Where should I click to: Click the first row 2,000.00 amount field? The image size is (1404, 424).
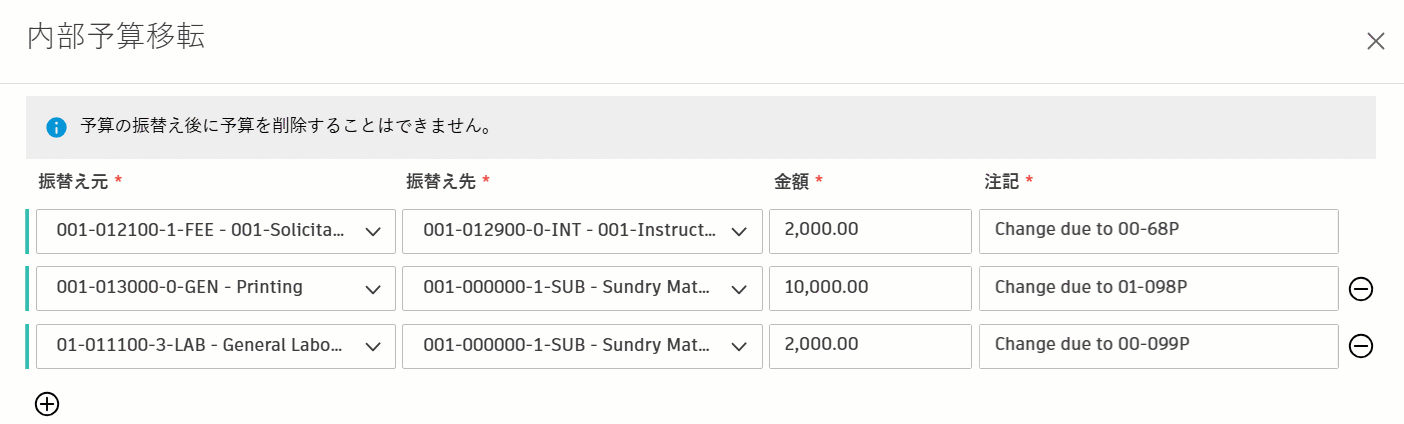click(x=870, y=231)
